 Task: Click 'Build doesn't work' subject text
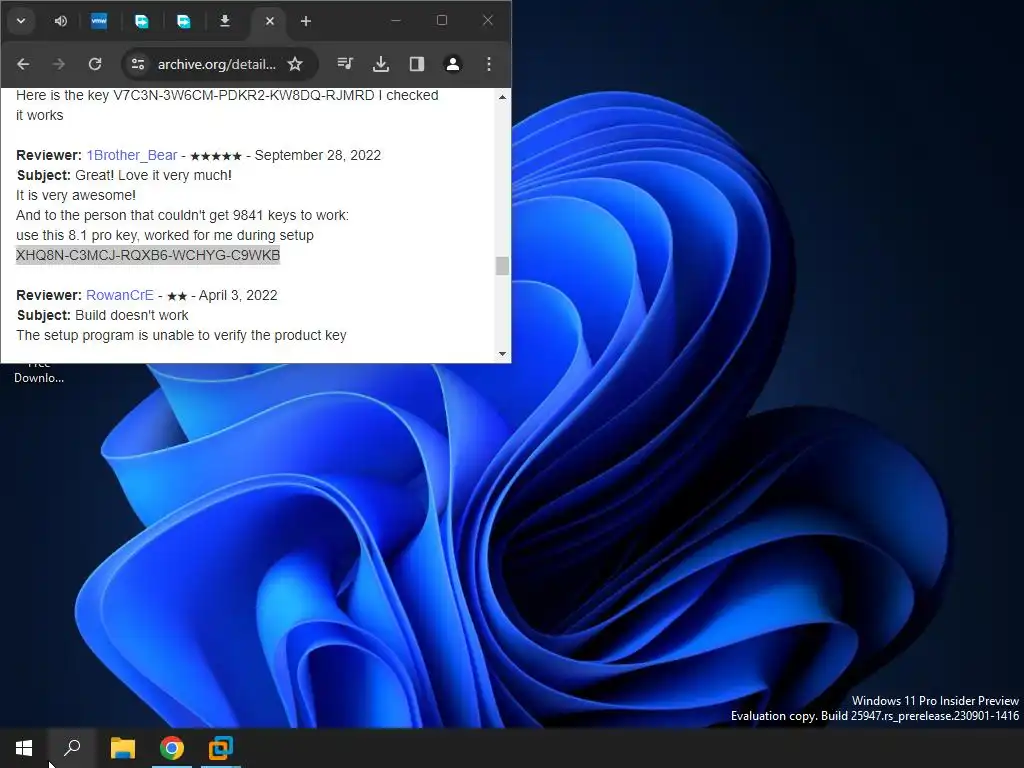coord(131,315)
